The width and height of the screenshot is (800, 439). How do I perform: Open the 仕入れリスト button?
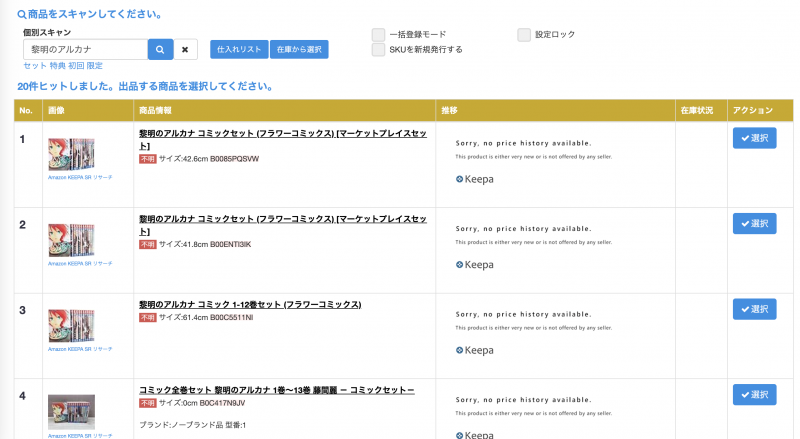[x=239, y=50]
